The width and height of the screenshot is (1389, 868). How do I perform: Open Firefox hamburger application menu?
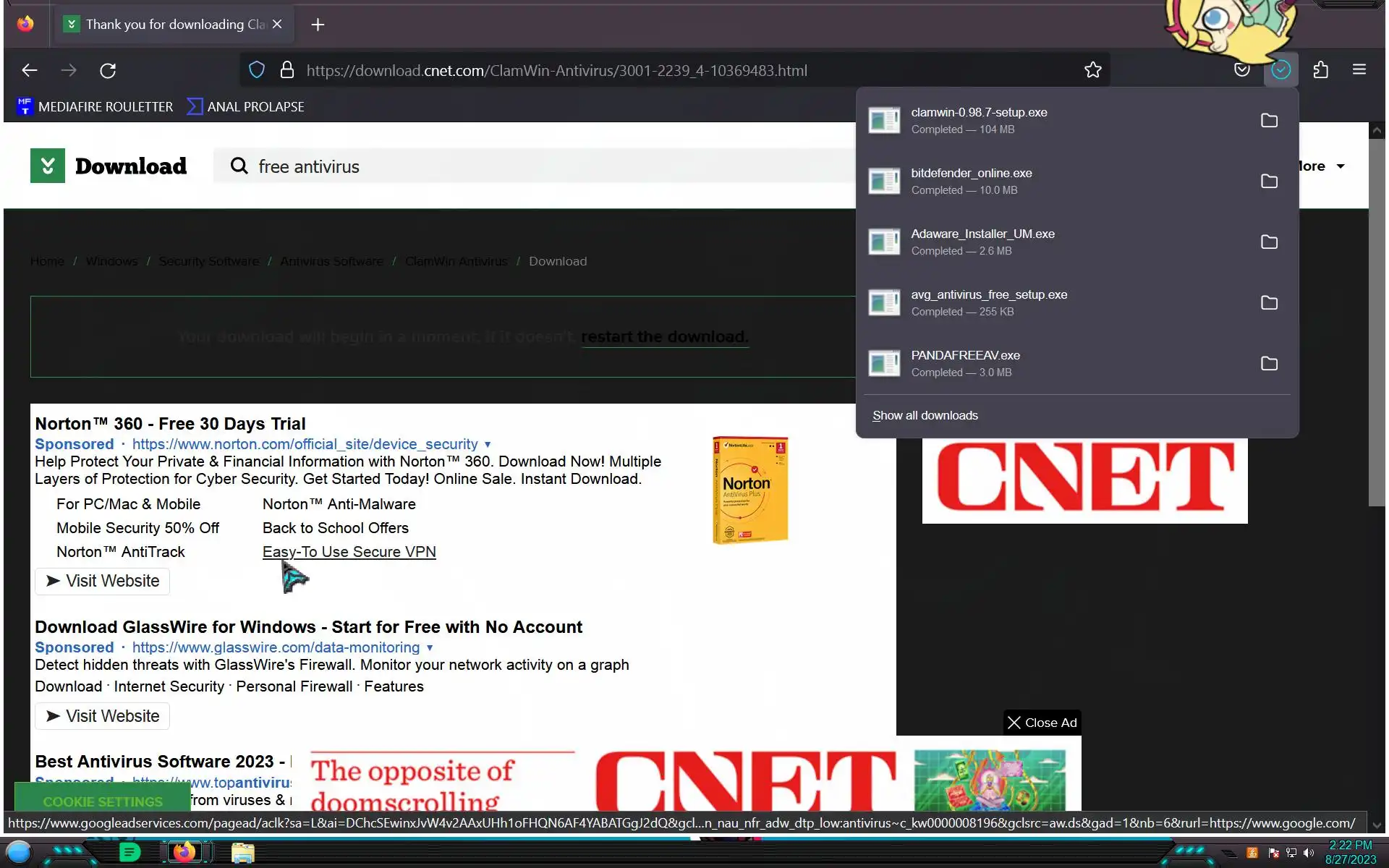1359,70
